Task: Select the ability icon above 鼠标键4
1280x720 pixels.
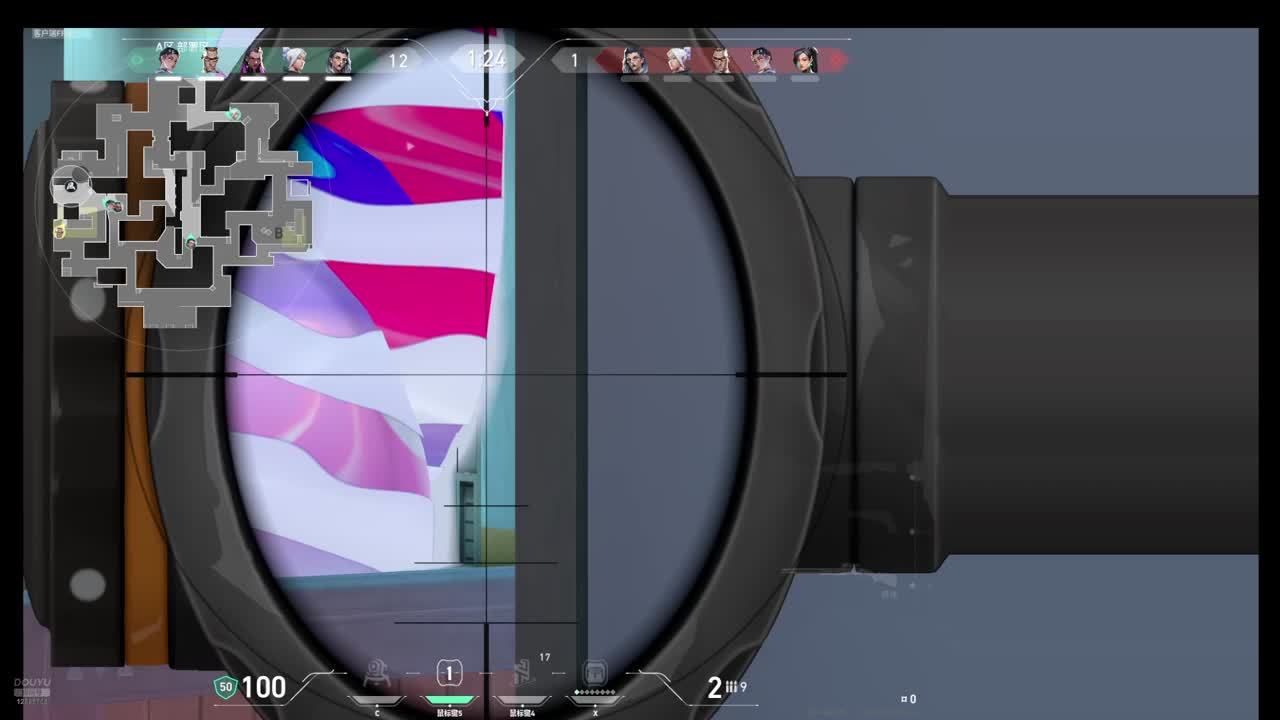Action: pyautogui.click(x=522, y=674)
